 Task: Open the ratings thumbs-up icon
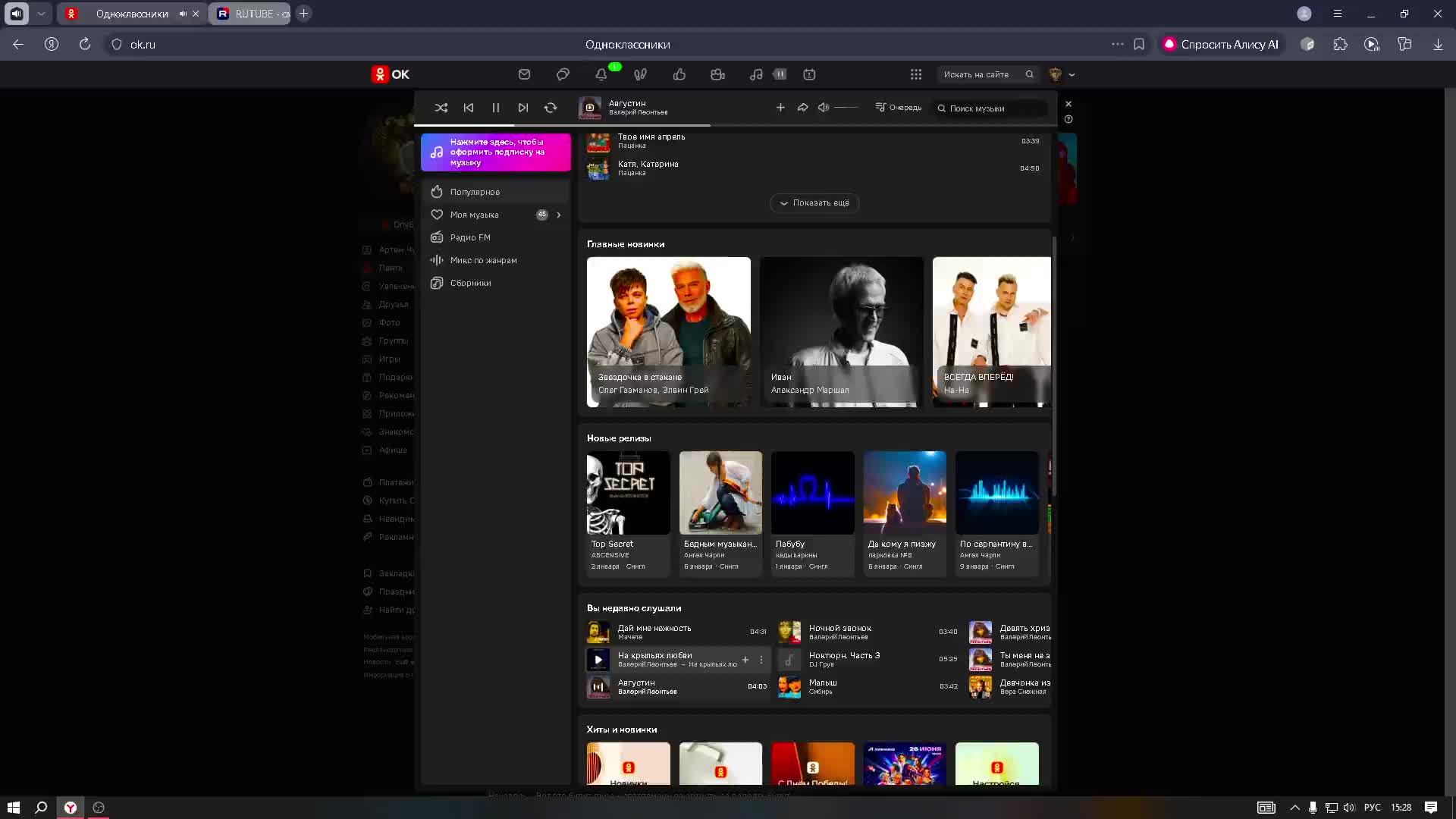click(679, 74)
